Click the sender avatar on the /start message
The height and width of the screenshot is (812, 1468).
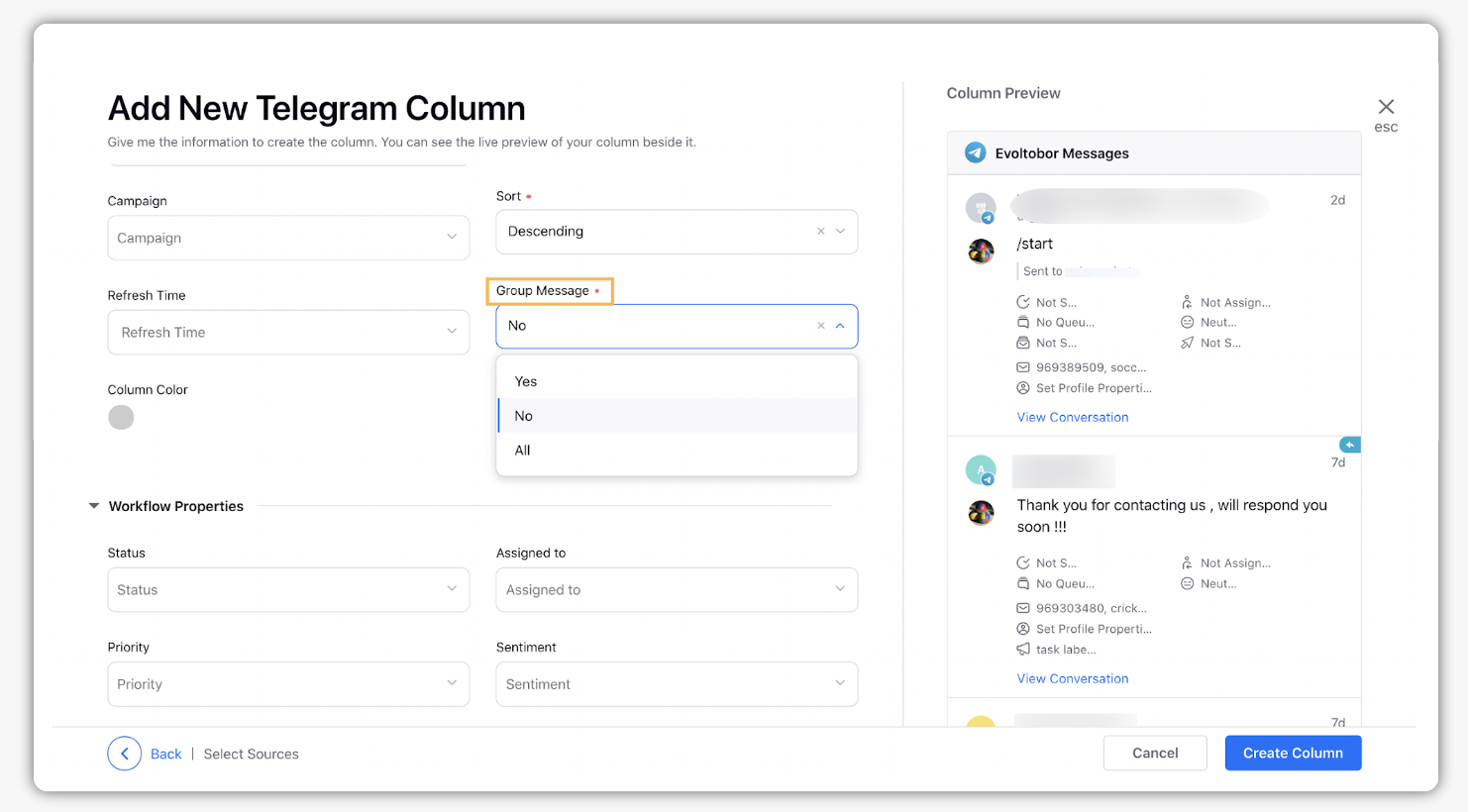point(981,208)
